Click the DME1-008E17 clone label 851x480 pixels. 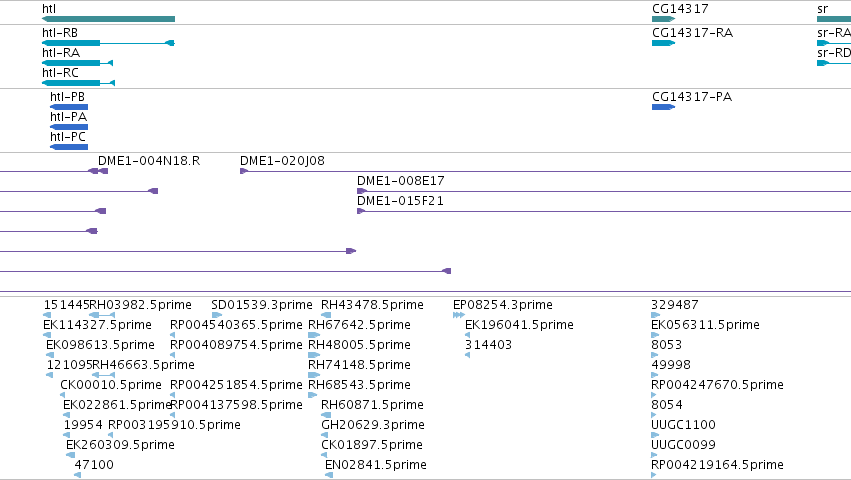[401, 181]
